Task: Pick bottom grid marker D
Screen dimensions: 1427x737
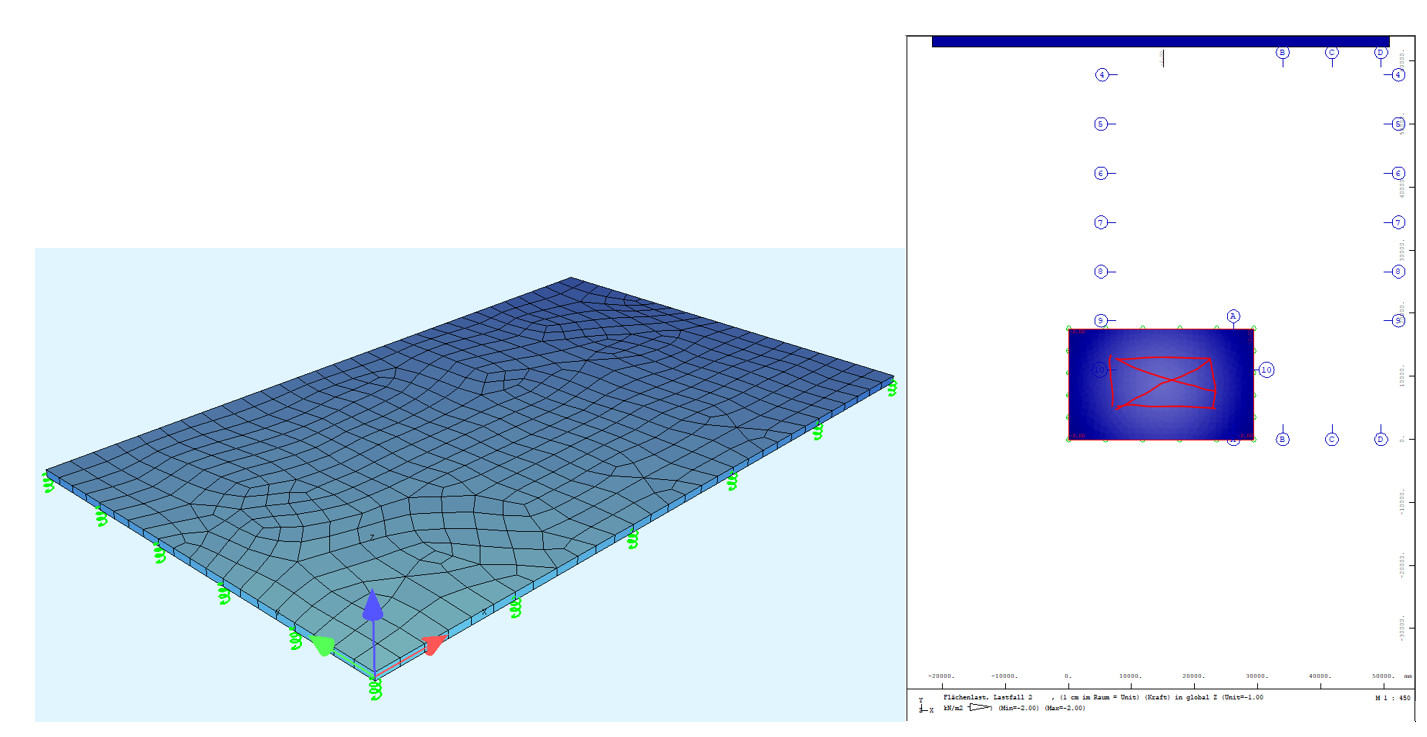Action: [x=1381, y=439]
